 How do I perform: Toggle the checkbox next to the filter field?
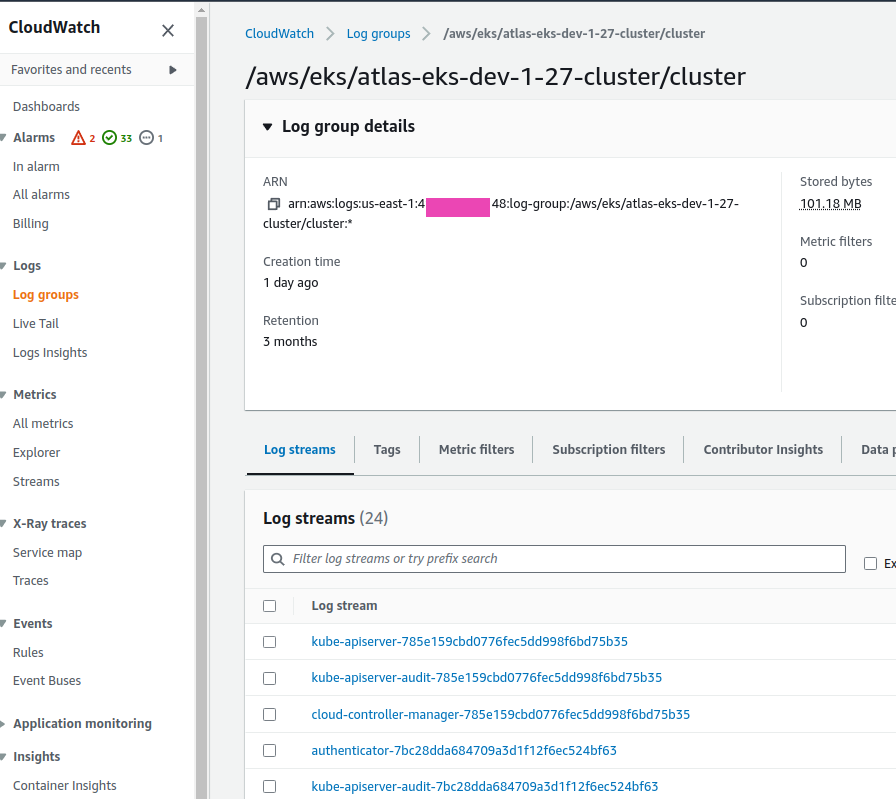tap(870, 564)
